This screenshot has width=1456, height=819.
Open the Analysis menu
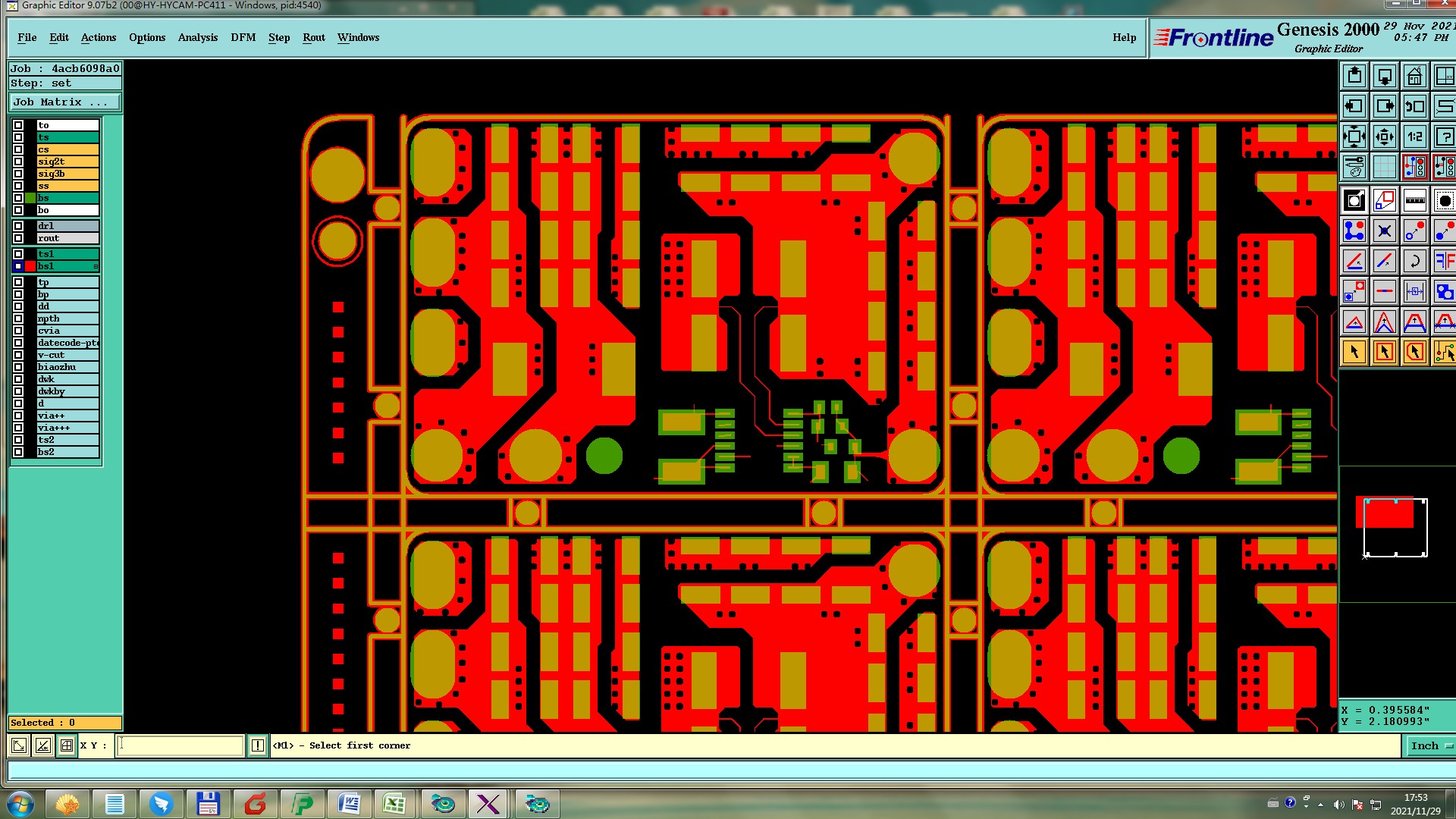[x=197, y=38]
